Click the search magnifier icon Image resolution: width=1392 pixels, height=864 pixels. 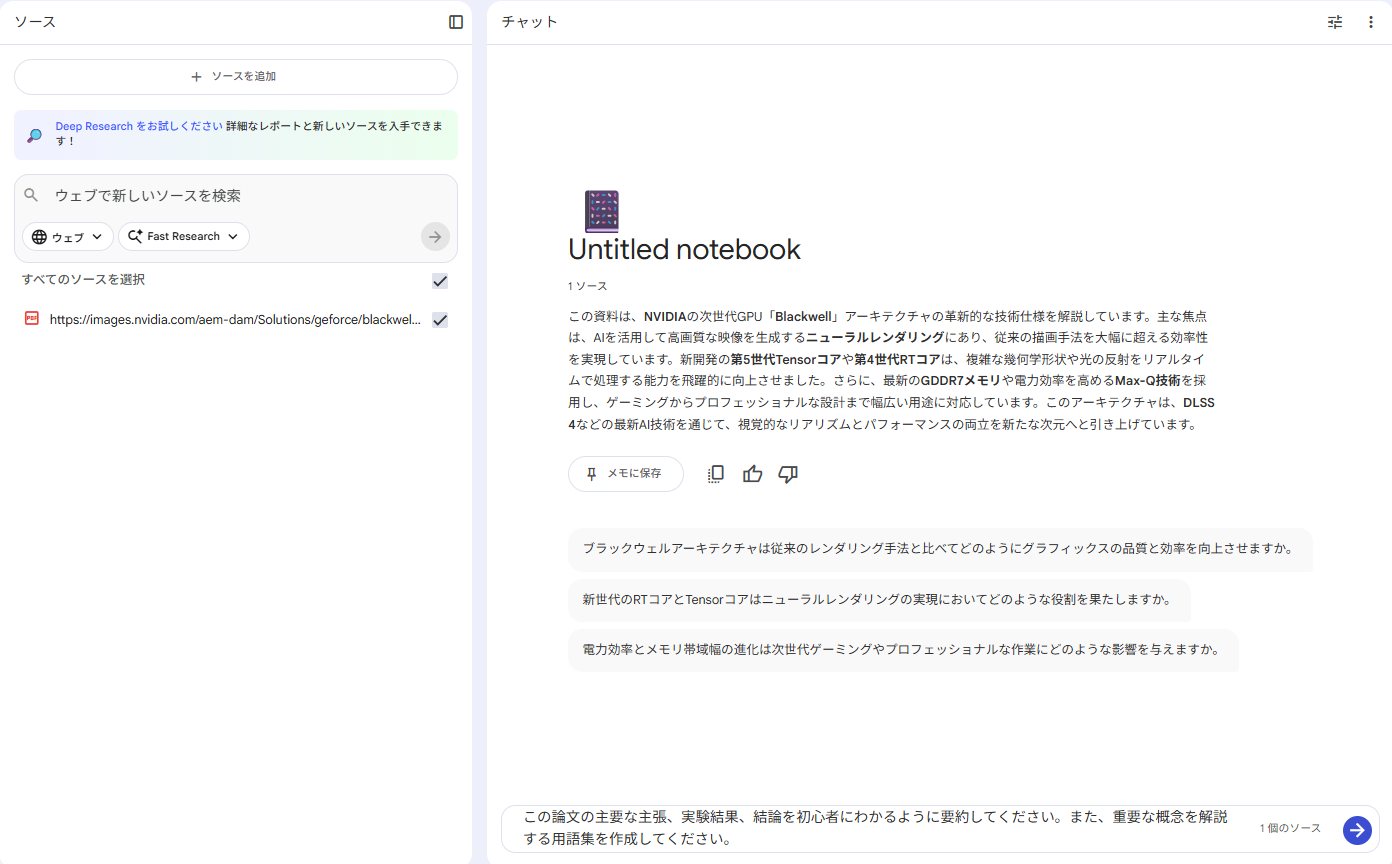(x=32, y=195)
